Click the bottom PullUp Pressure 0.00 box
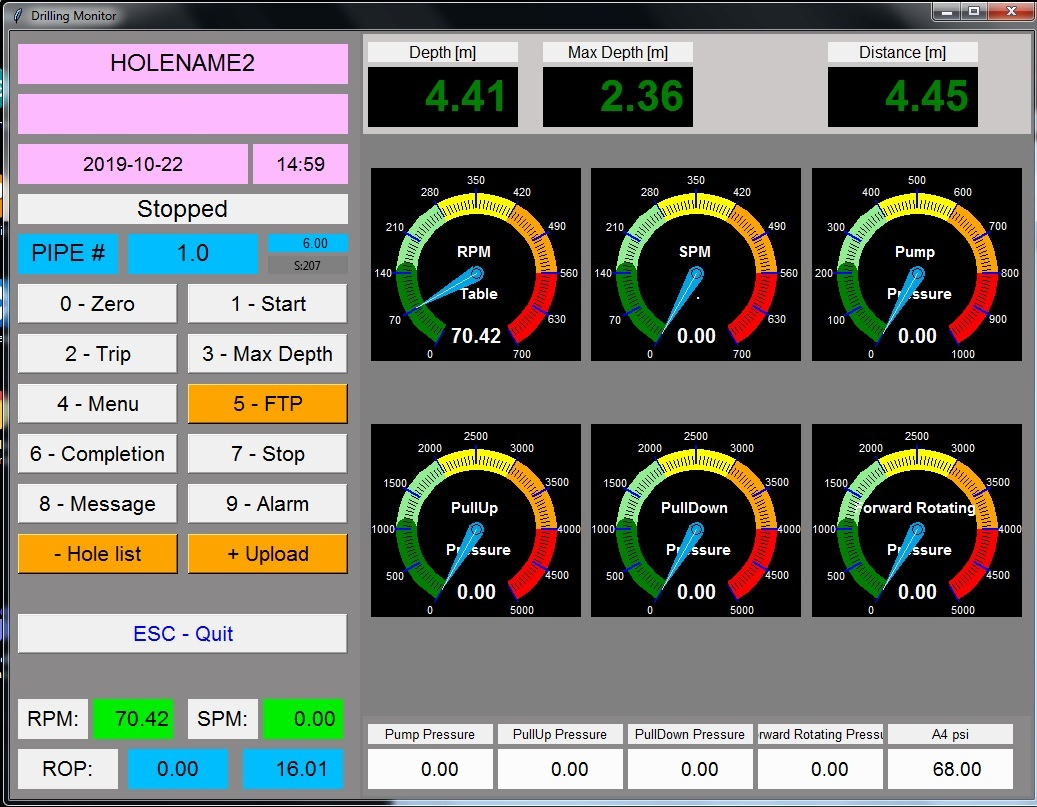 (x=560, y=769)
